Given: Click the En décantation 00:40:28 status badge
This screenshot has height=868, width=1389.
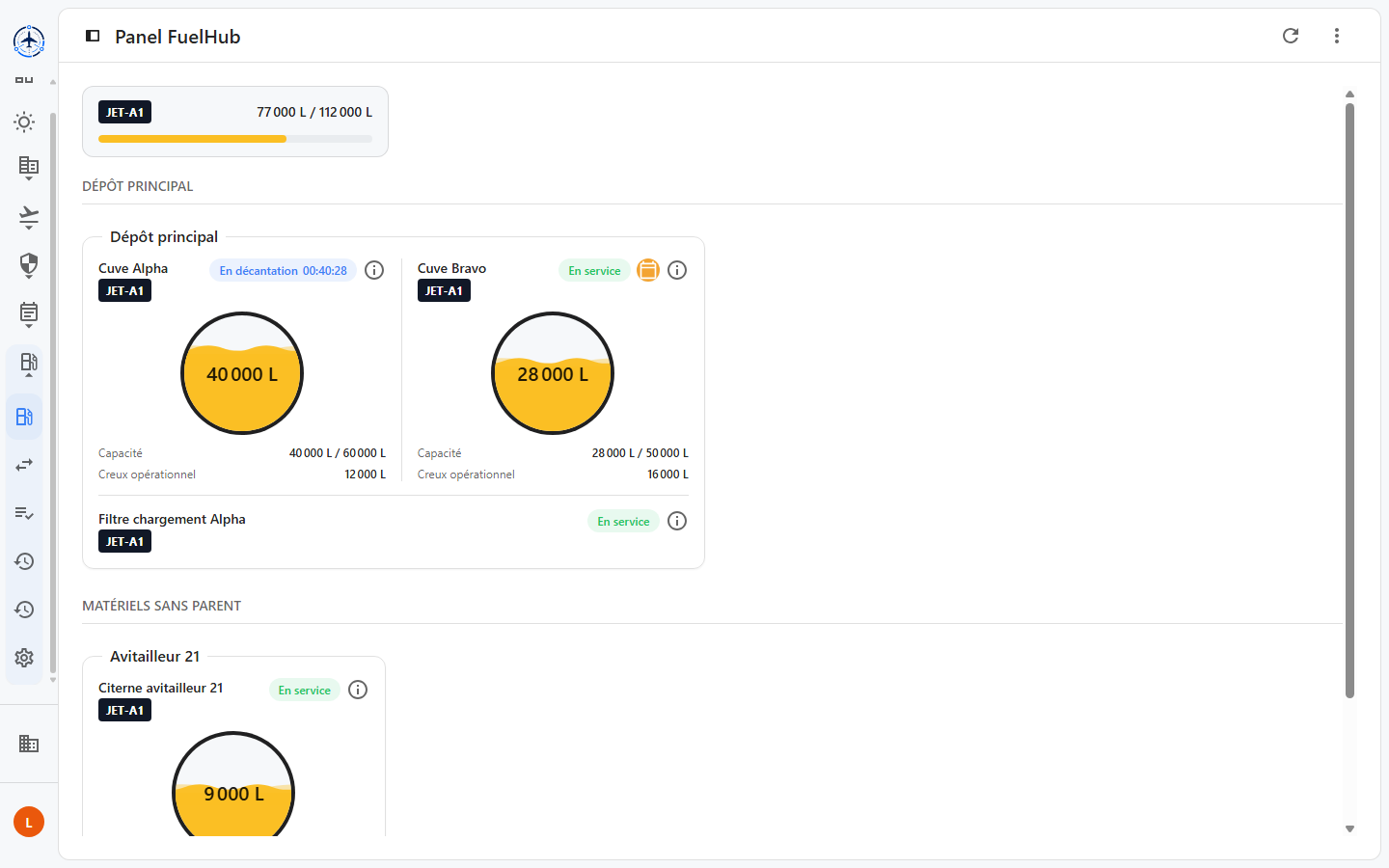Looking at the screenshot, I should tap(283, 270).
